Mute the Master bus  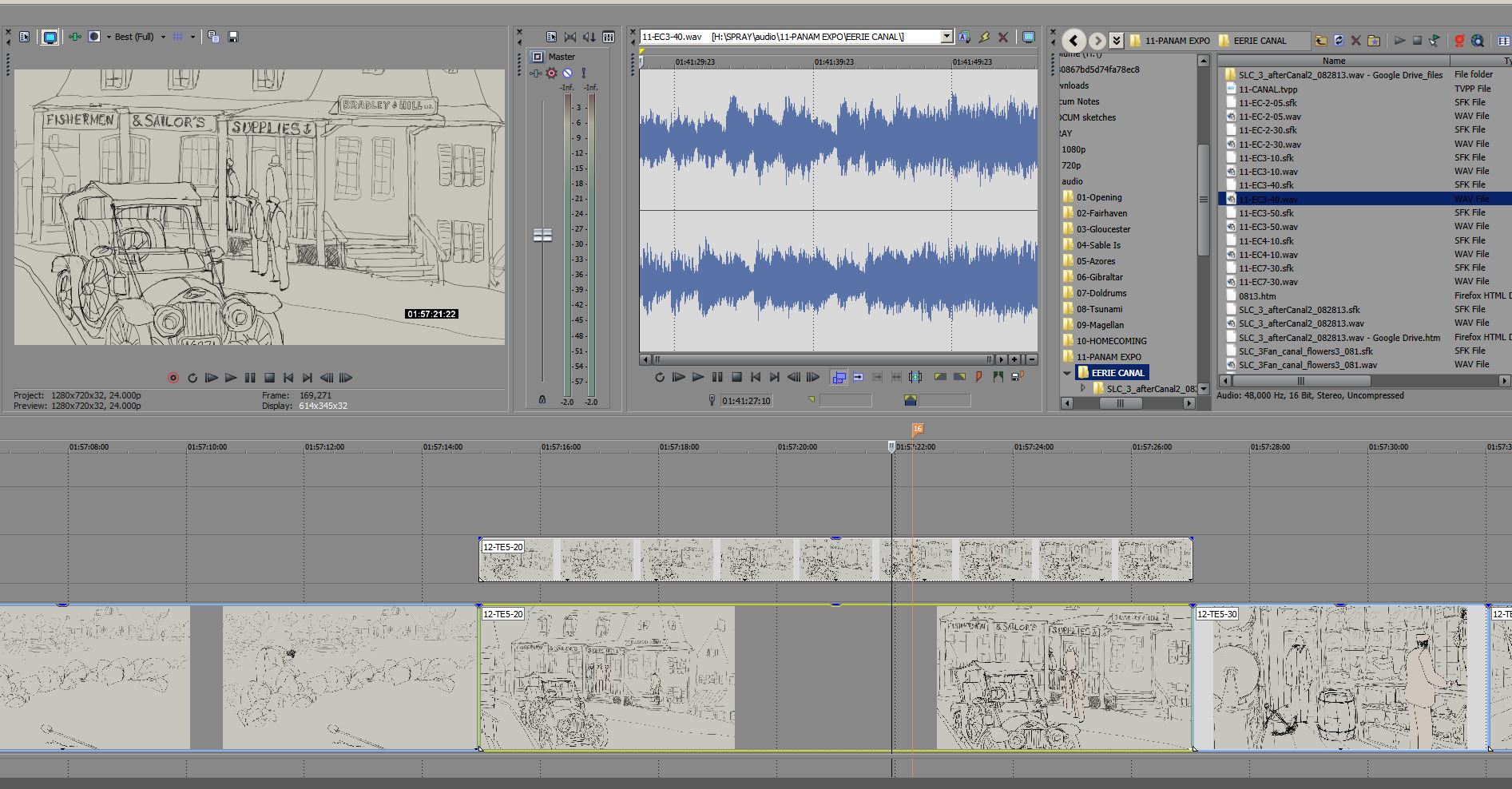pyautogui.click(x=567, y=73)
